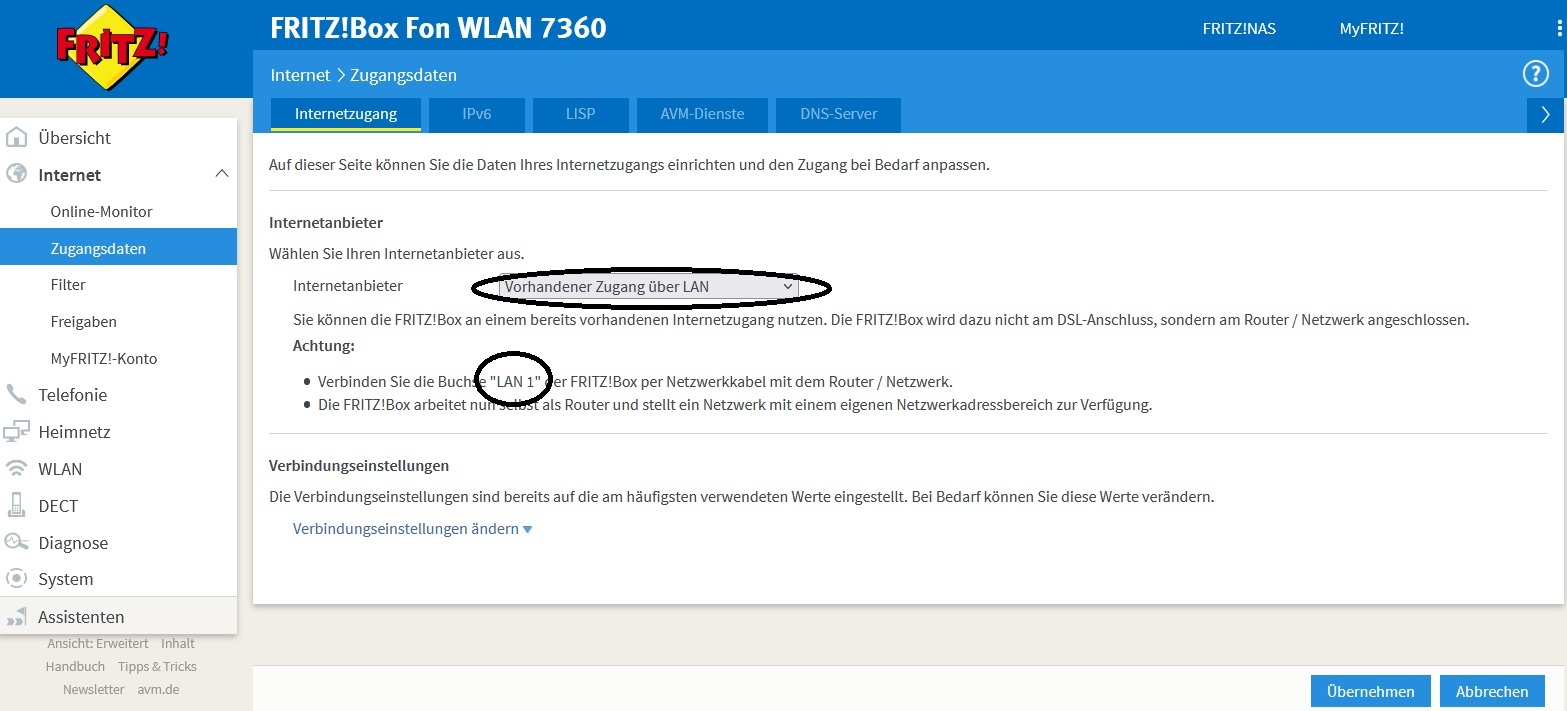Click the Übersicht house icon
This screenshot has width=1567, height=711.
pos(16,137)
